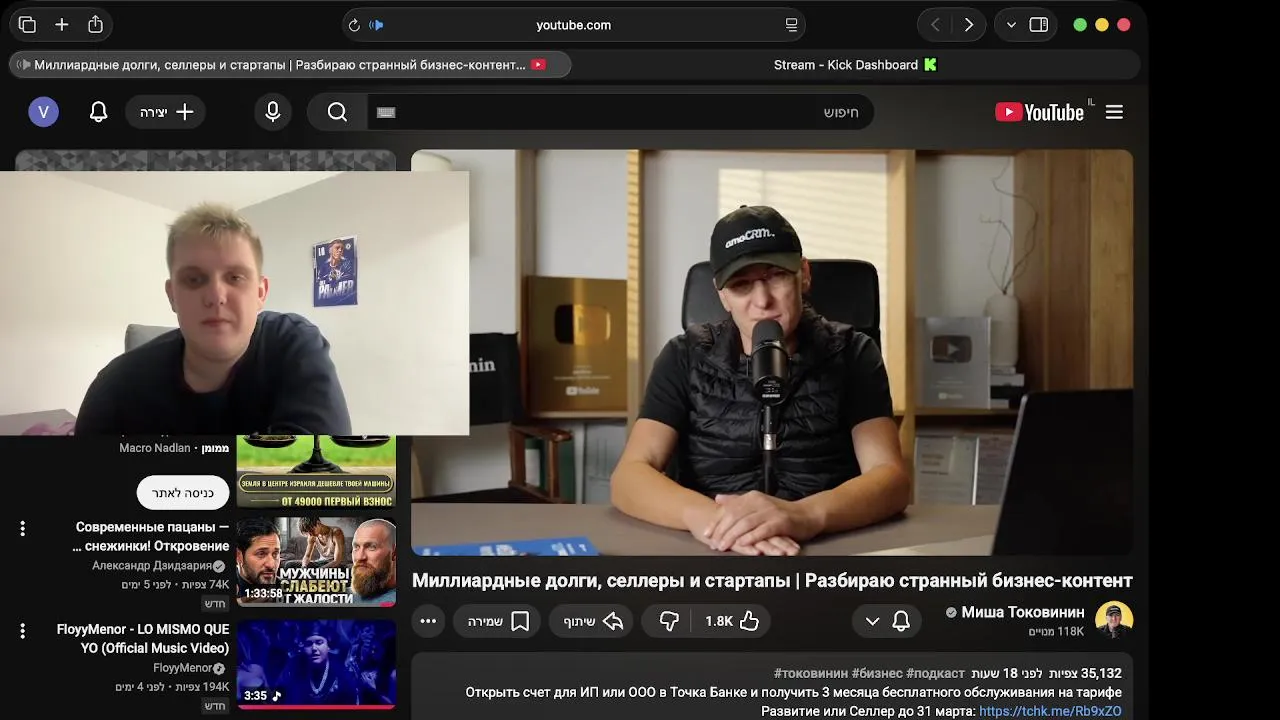The height and width of the screenshot is (720, 1280).
Task: Open Safari tab overview
Action: 27,25
